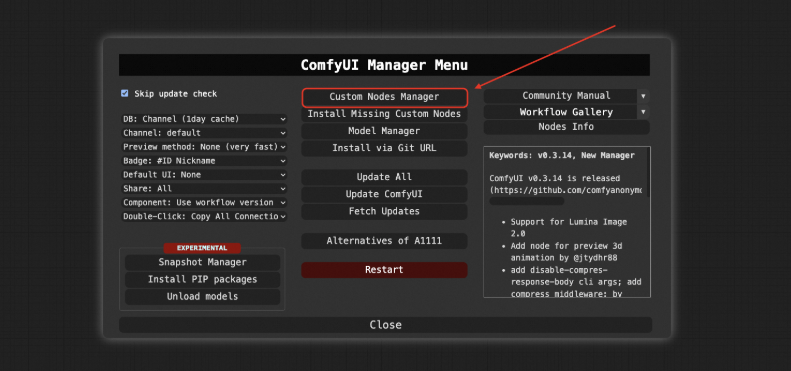
Task: Expand the Workflow Gallery arrow menu
Action: [643, 112]
